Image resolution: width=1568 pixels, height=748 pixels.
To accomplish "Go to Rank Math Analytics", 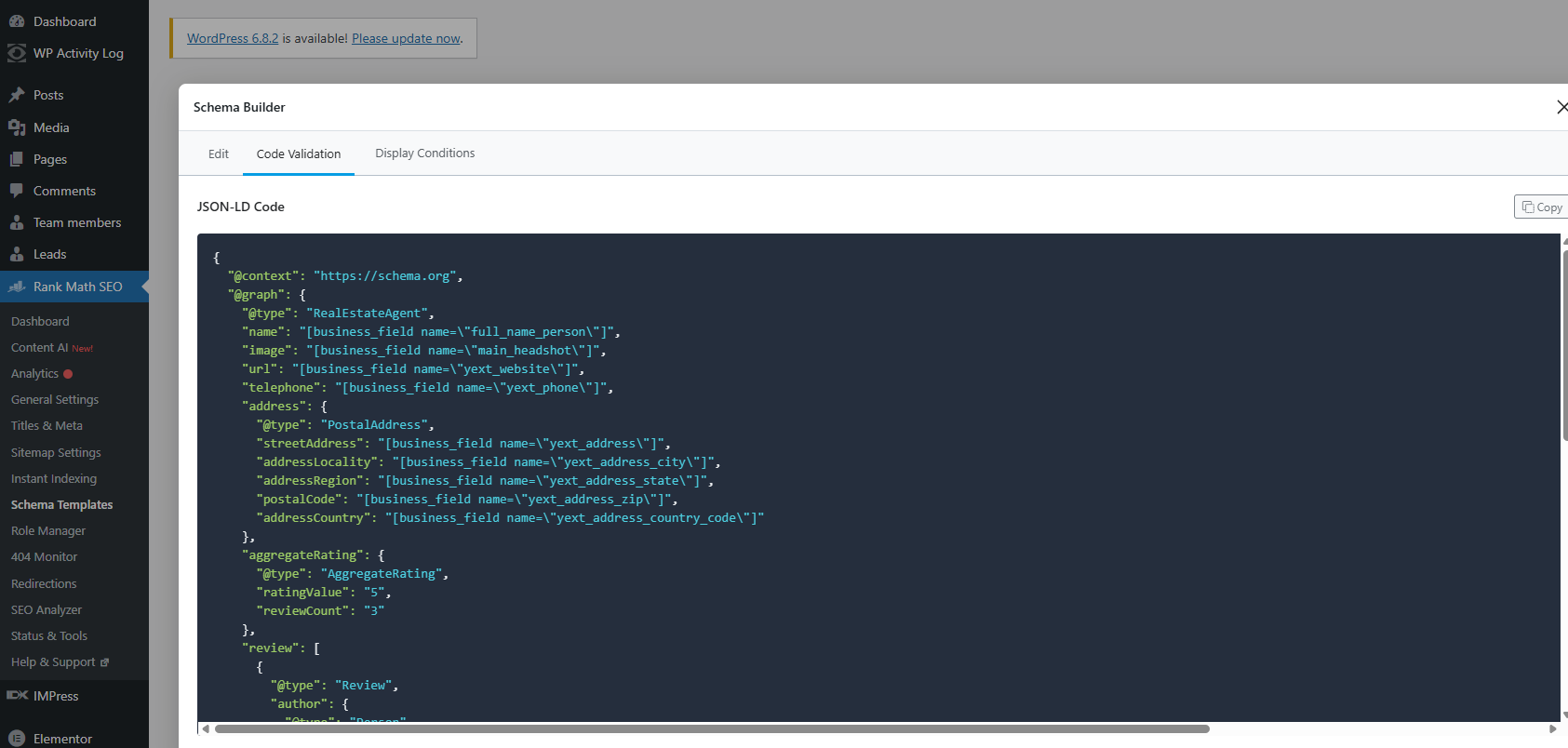I will (34, 373).
